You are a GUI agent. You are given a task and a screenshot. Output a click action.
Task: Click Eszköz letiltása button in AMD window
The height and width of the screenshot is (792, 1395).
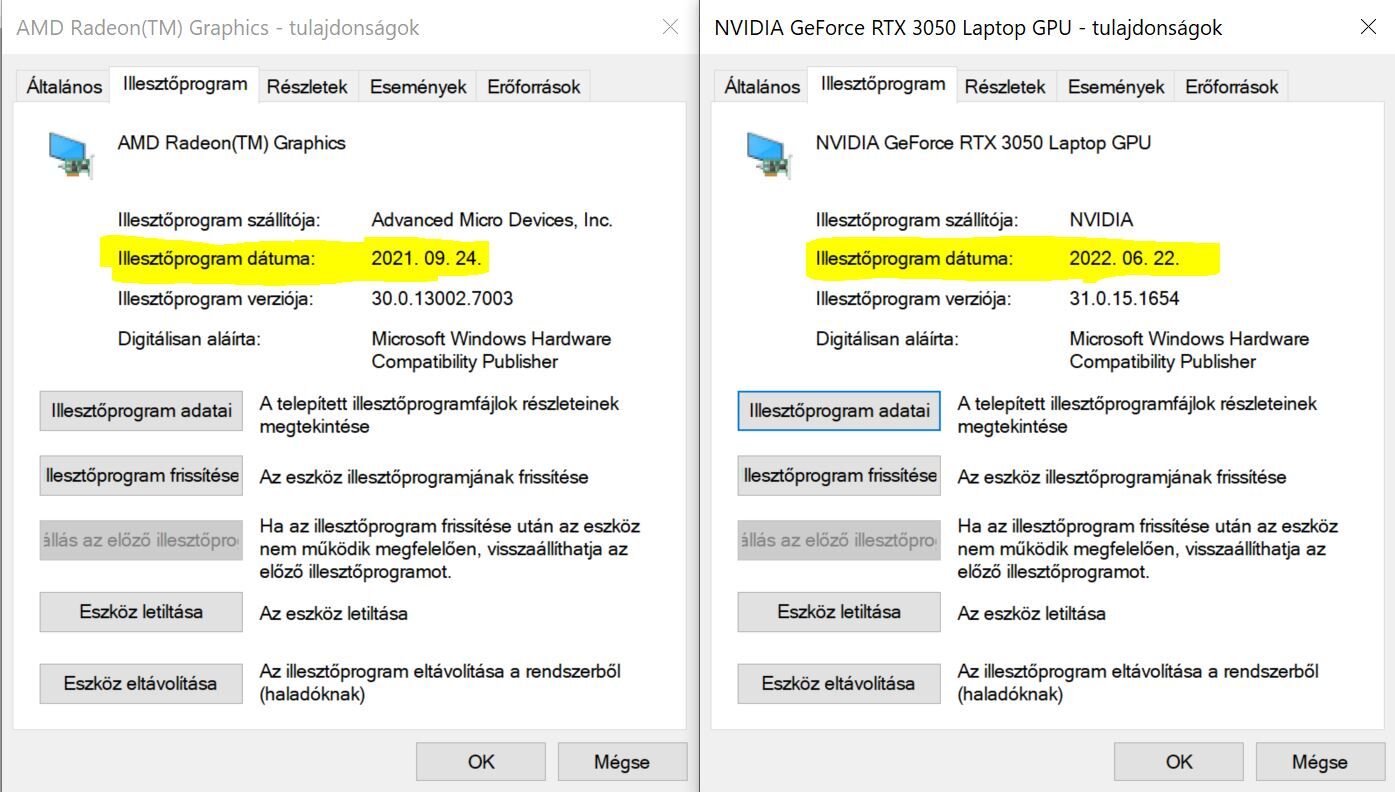(x=141, y=612)
